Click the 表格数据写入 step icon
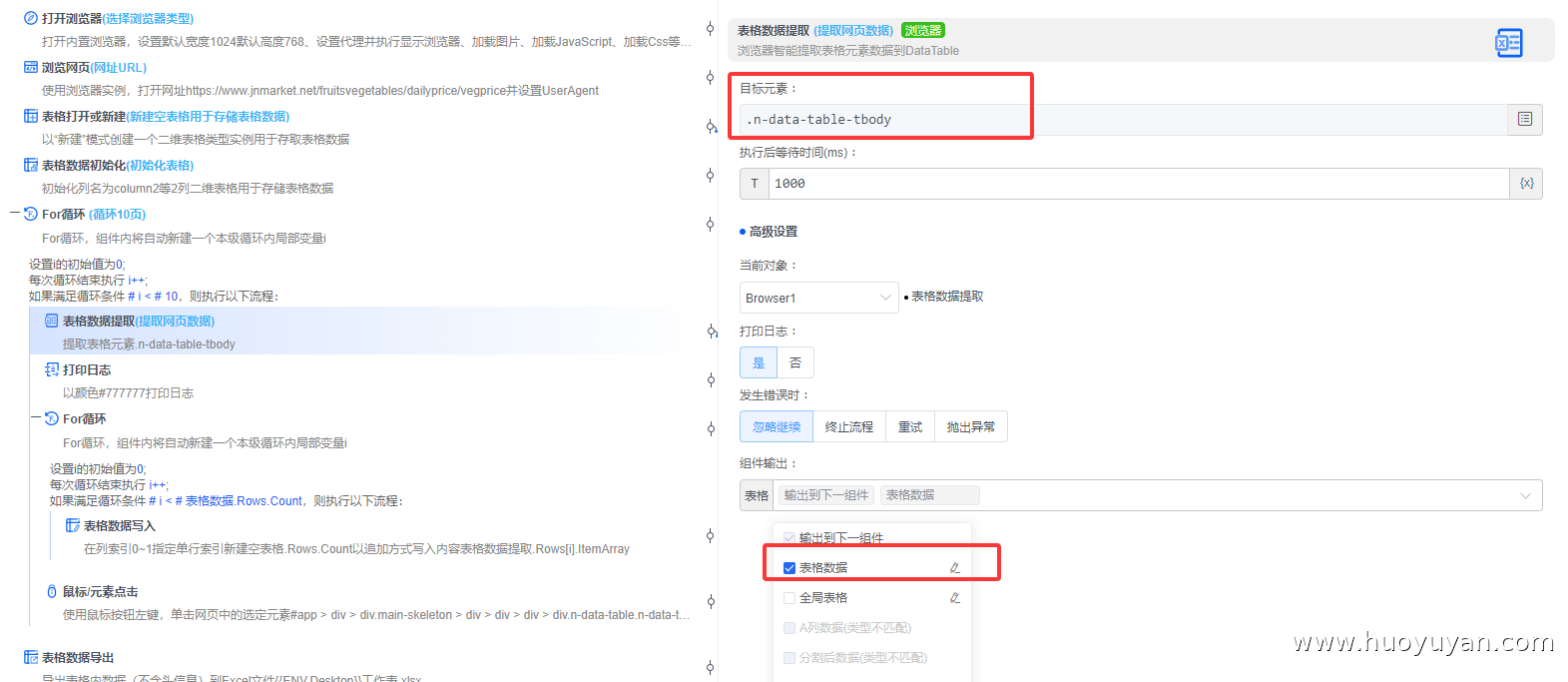 point(73,525)
